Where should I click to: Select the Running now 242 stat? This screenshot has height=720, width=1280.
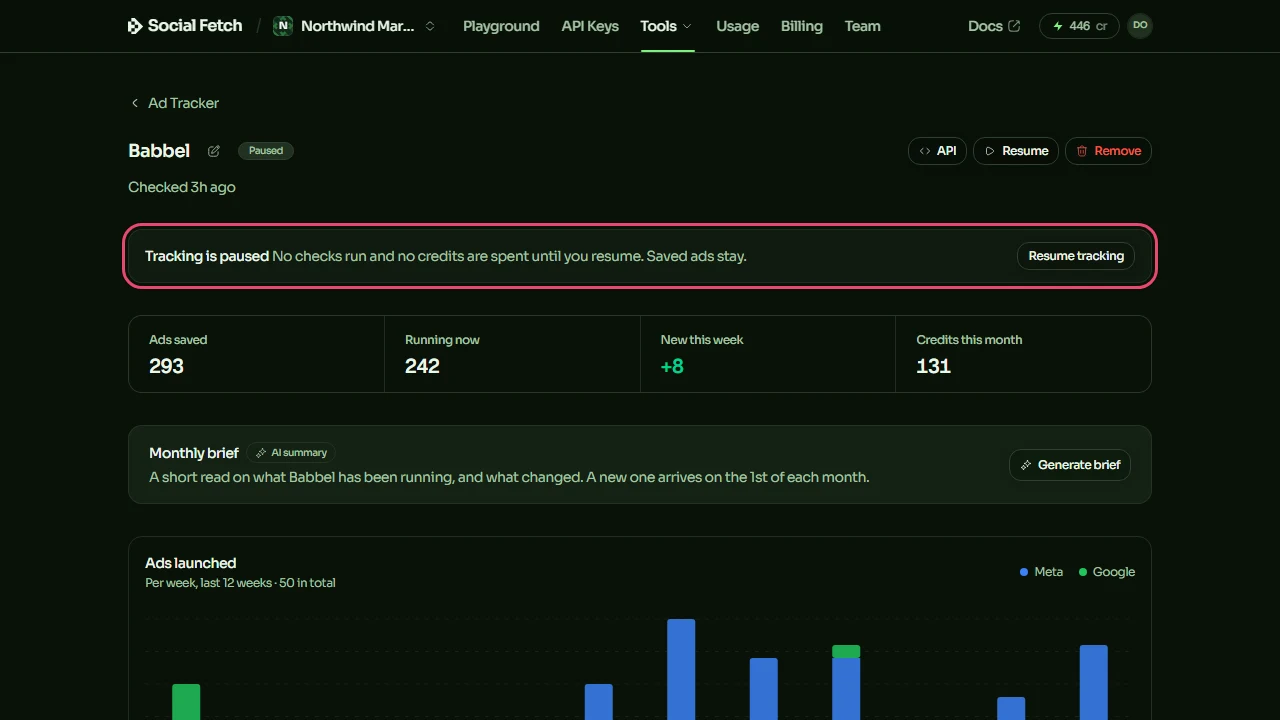(512, 354)
